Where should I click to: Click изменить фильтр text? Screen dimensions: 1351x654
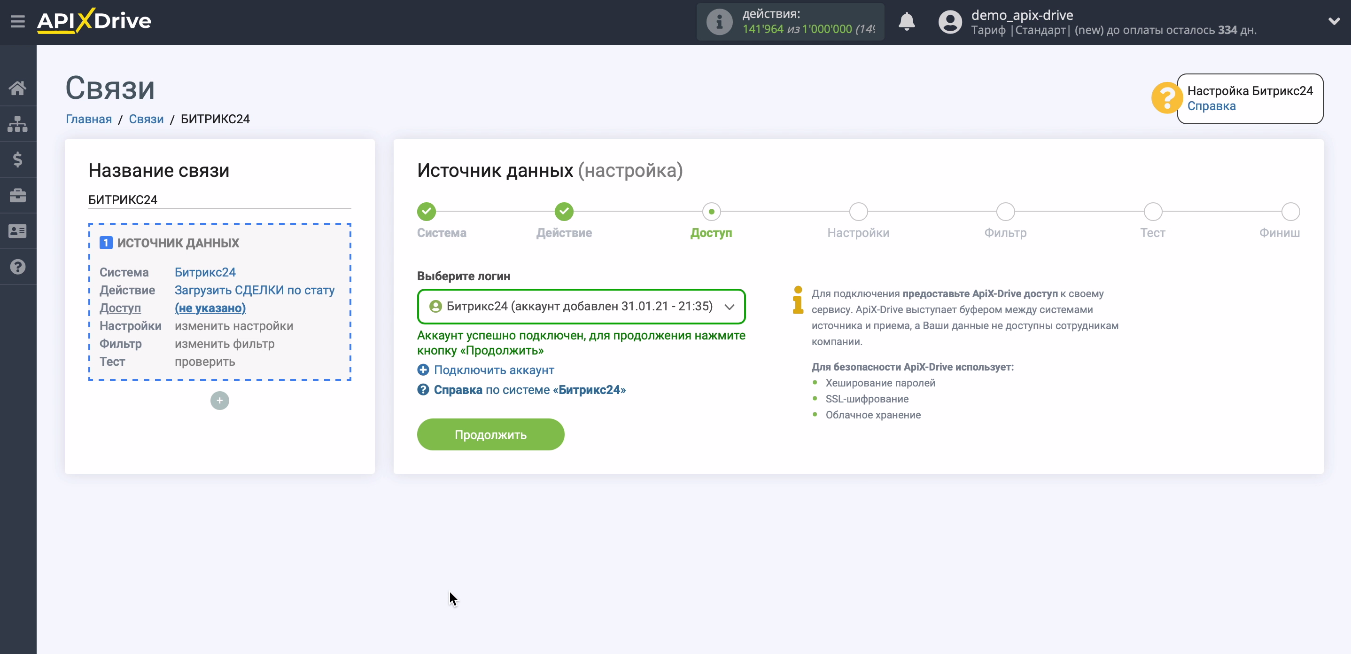(x=224, y=344)
